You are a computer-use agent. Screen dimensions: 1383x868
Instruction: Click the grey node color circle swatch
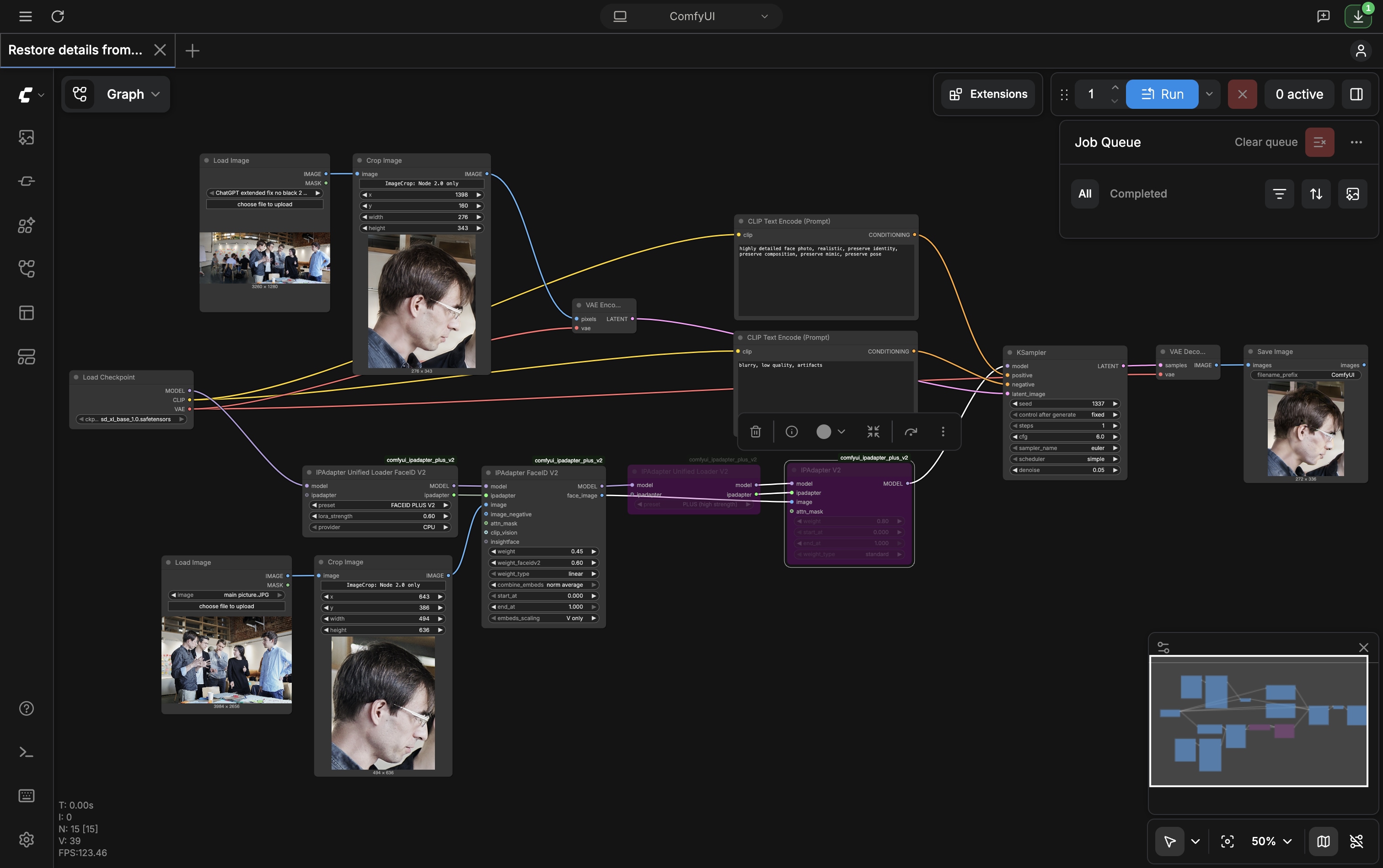(x=823, y=432)
